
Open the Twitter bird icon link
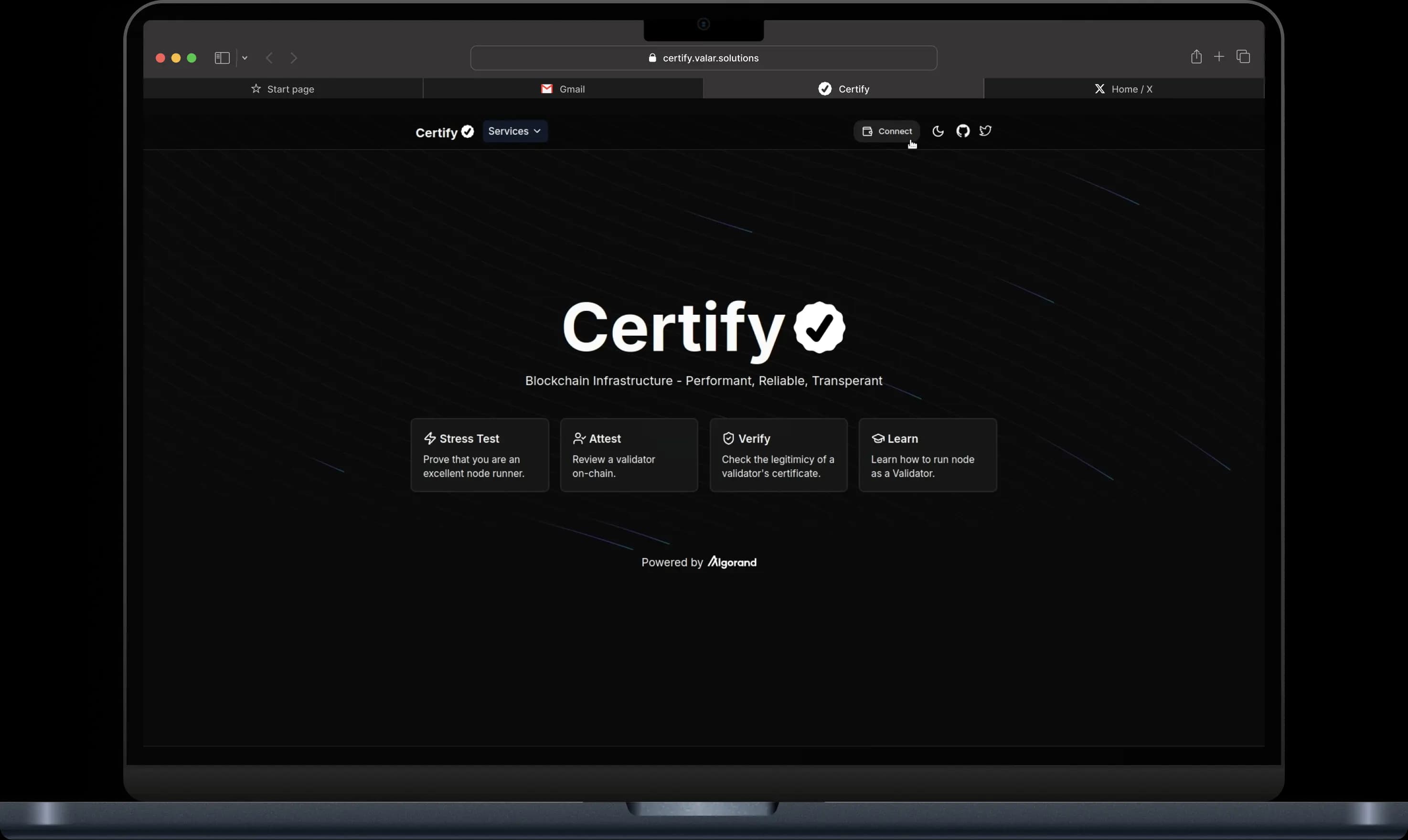pyautogui.click(x=986, y=131)
